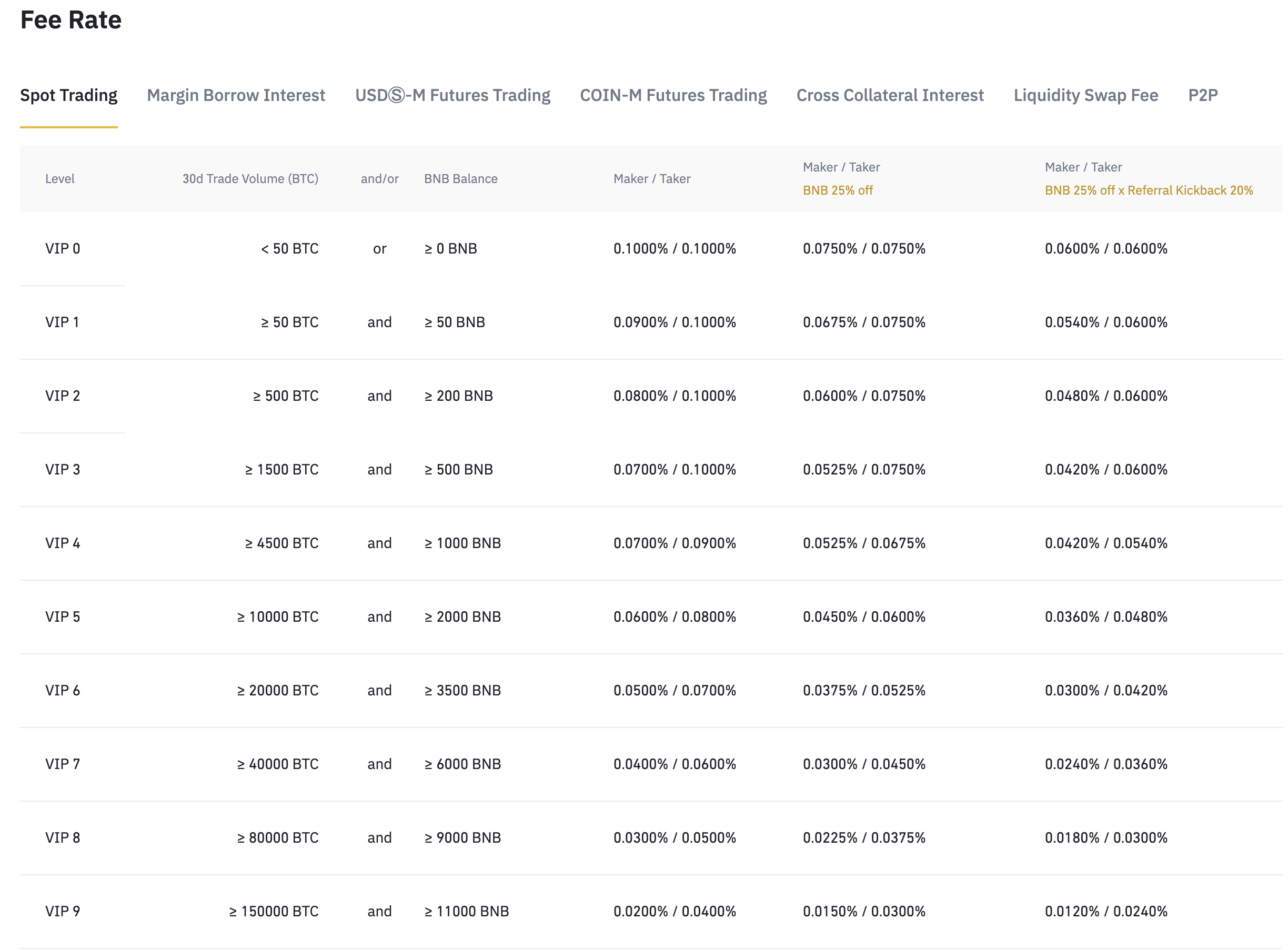Open the Liquidity Swap Fee tab
This screenshot has height=950, width=1288.
pyautogui.click(x=1086, y=95)
